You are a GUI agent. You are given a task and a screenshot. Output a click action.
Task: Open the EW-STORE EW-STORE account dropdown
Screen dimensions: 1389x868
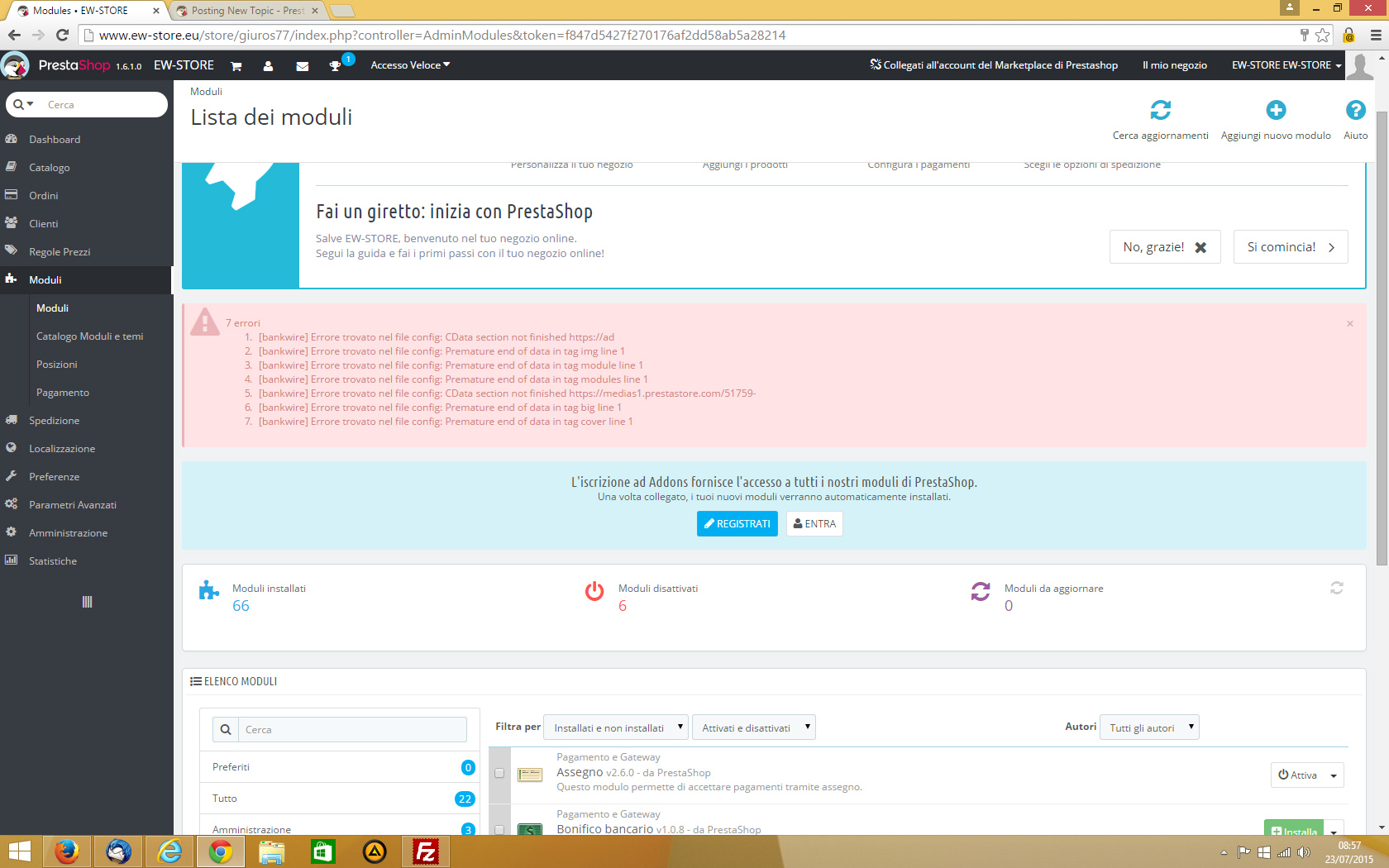coord(1286,65)
